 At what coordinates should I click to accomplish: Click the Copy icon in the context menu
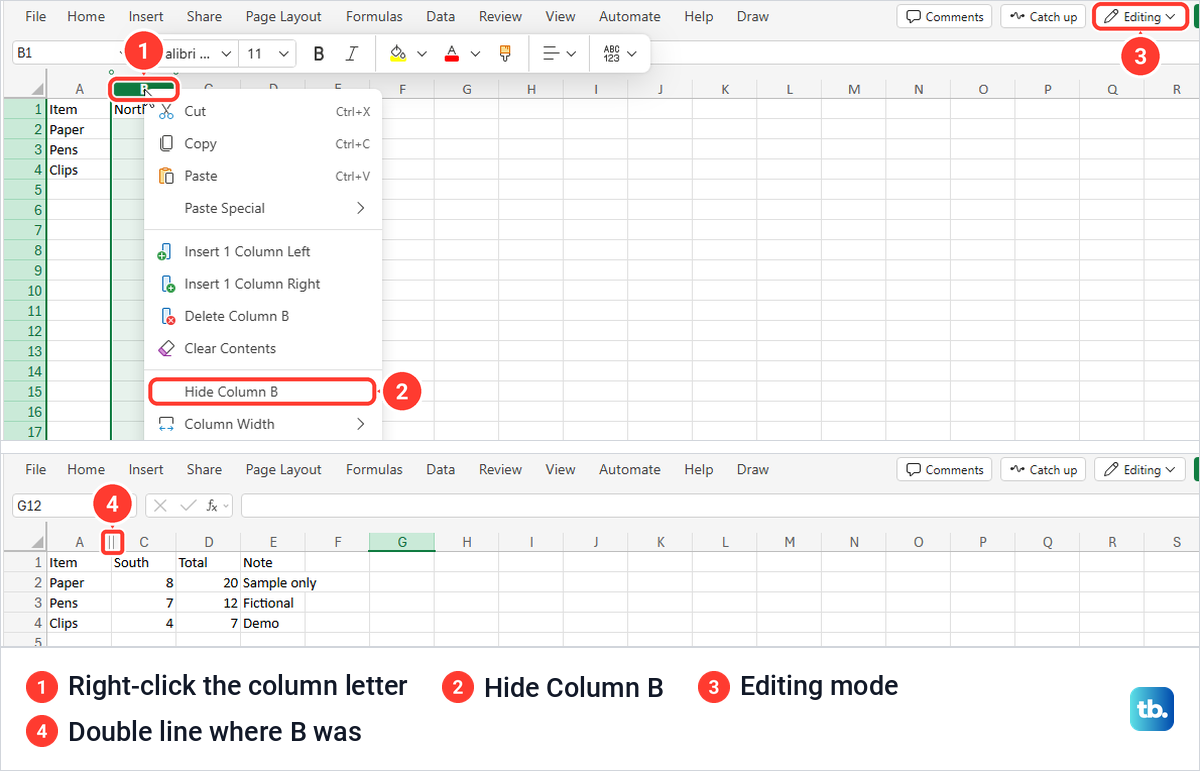(x=166, y=144)
